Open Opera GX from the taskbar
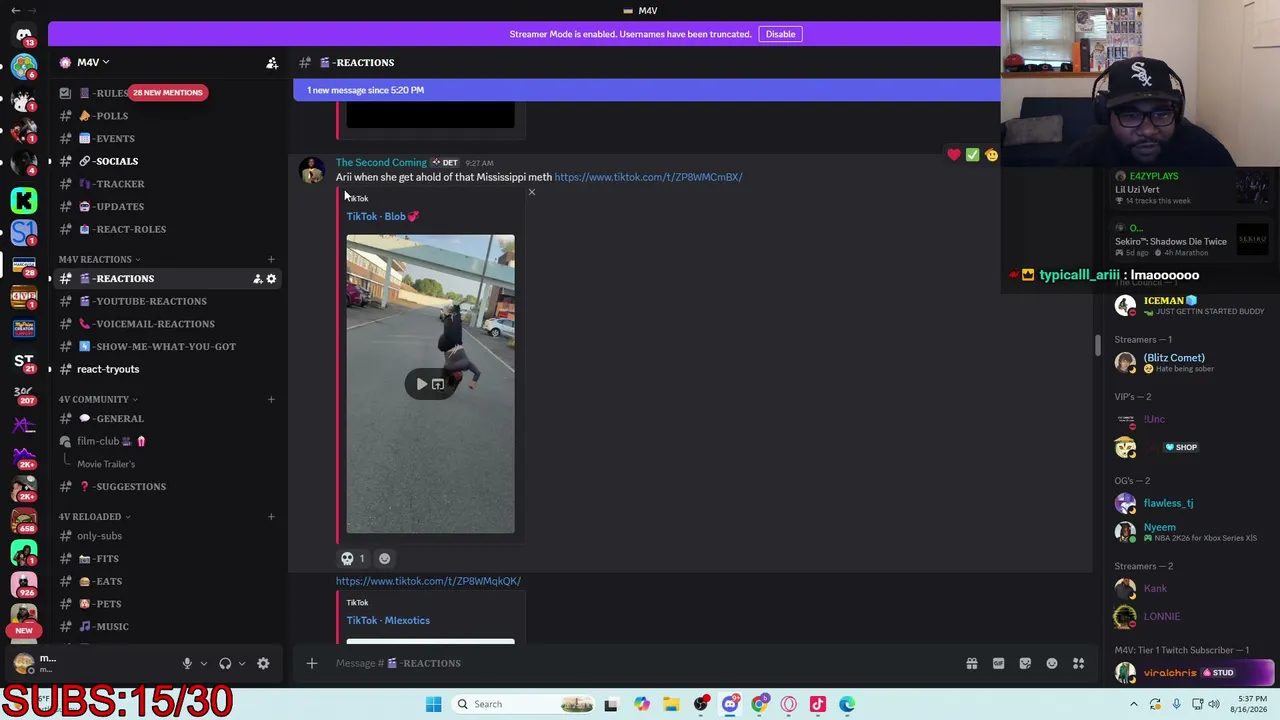Screen dimensions: 1280x720 789,704
